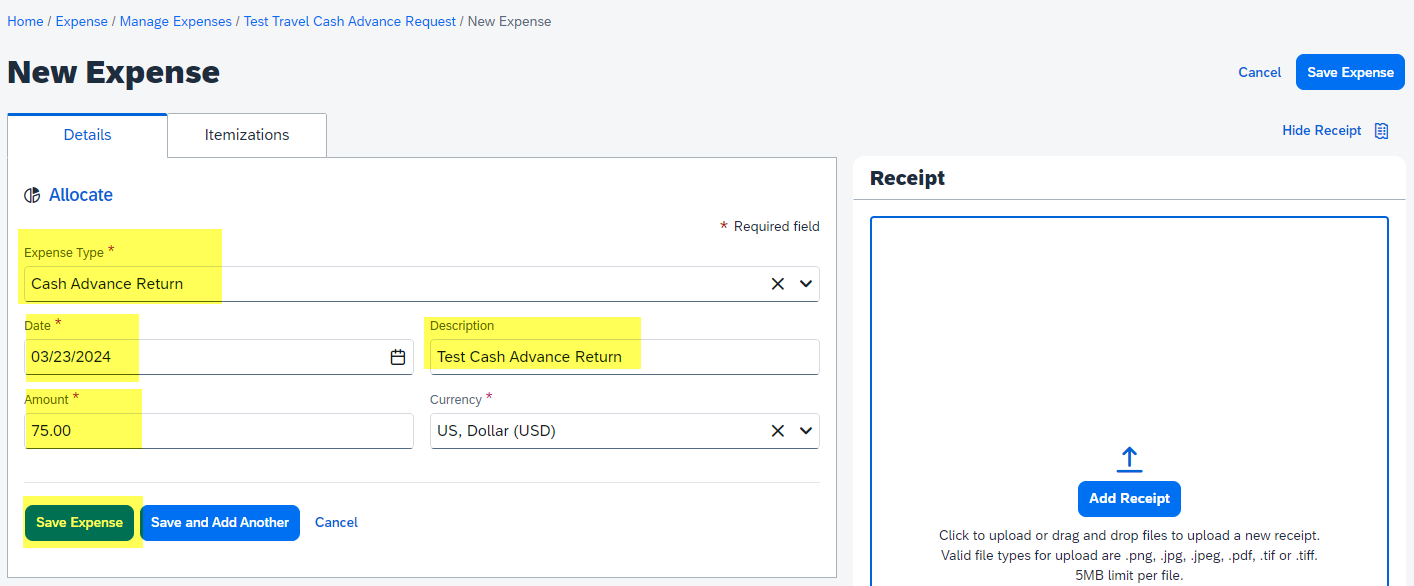Viewport: 1414px width, 586px height.
Task: Clear the Expense Type selection with X
Action: (778, 284)
